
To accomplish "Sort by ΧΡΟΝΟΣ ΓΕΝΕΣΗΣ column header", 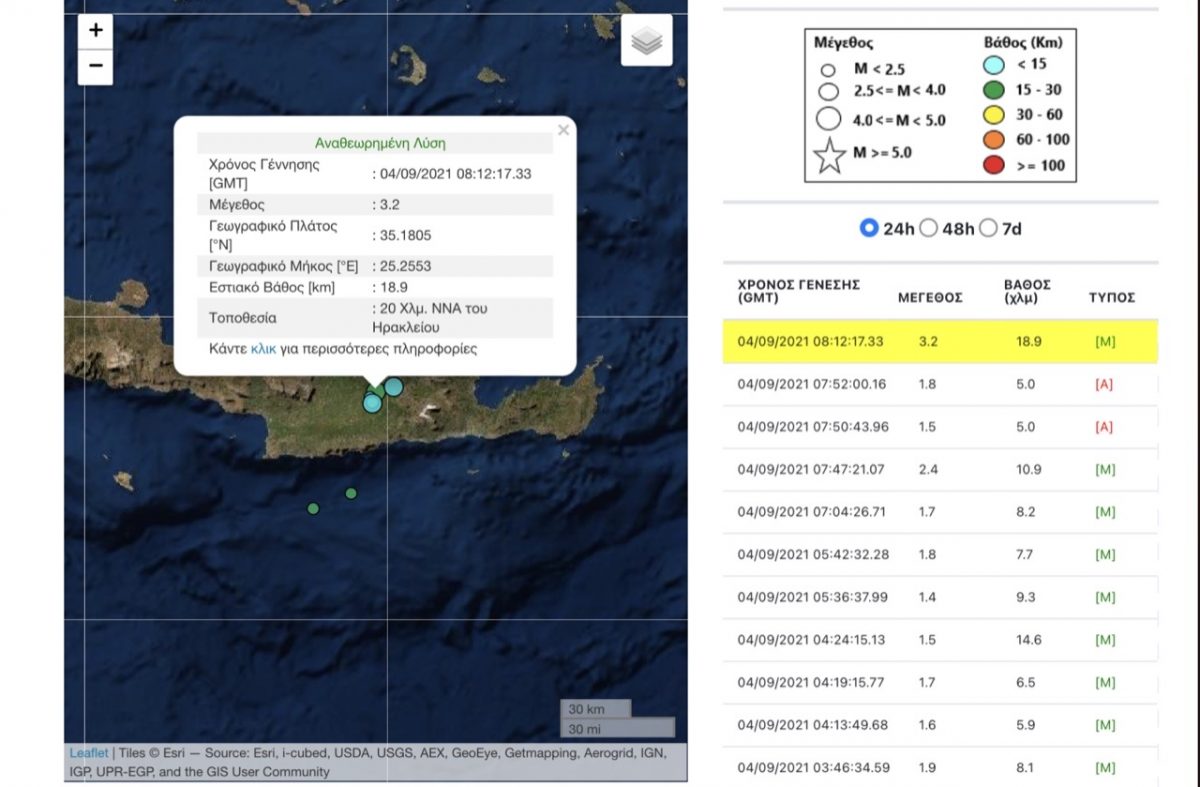I will [798, 291].
